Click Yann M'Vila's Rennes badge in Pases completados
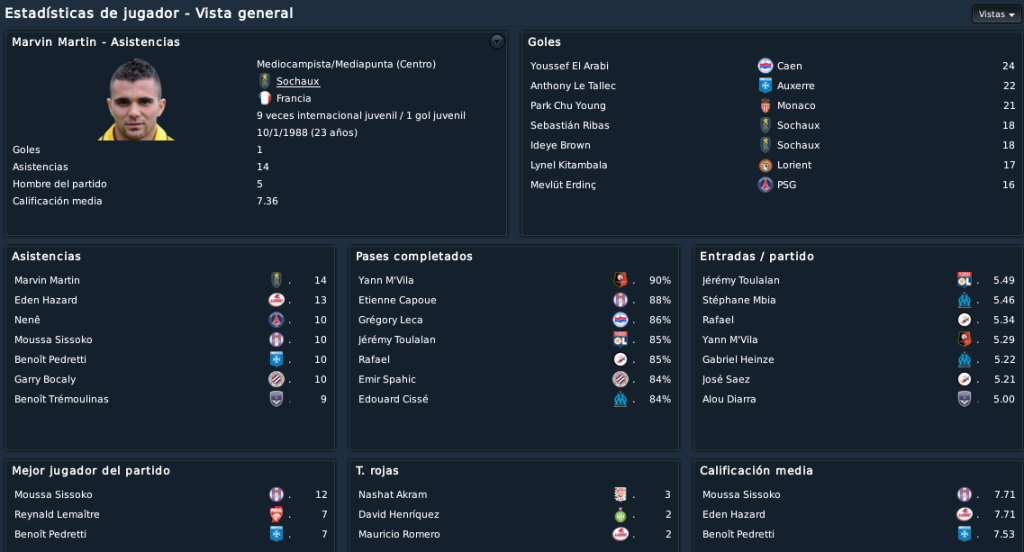The height and width of the screenshot is (552, 1024). coord(620,280)
